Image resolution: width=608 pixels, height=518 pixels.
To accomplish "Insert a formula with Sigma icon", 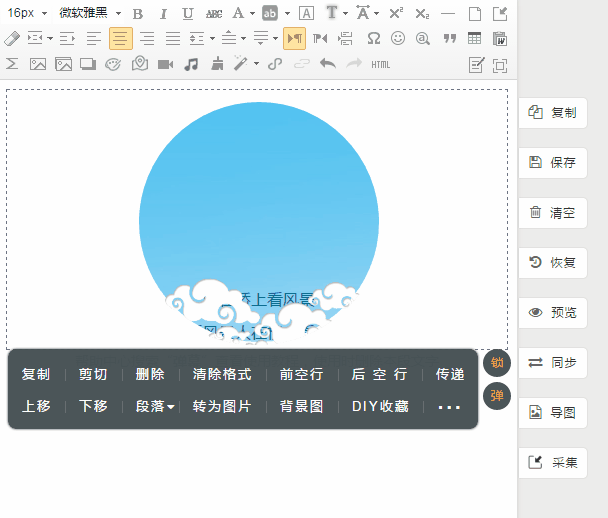I will pos(12,64).
